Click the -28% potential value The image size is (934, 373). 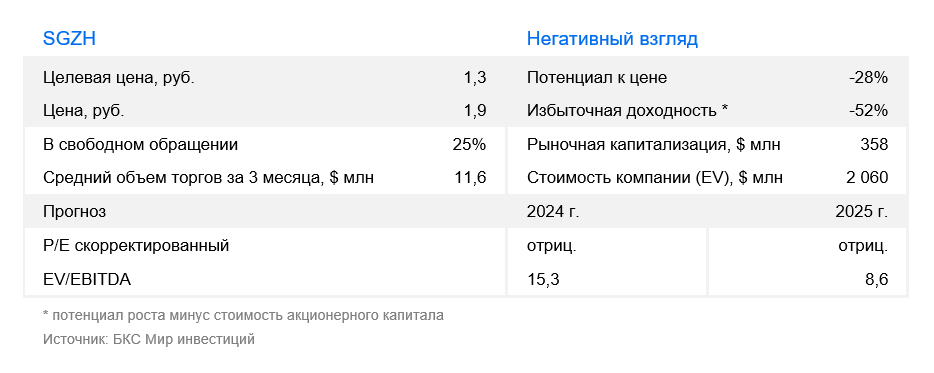coord(869,77)
